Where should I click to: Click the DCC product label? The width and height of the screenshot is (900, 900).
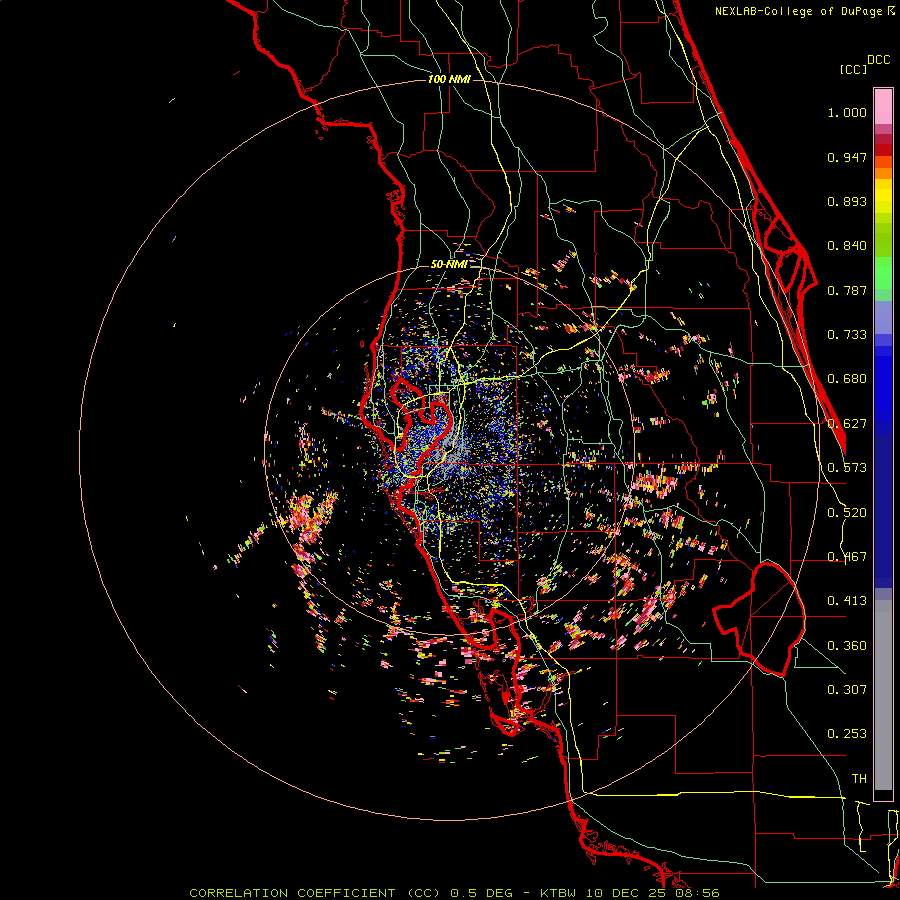(879, 60)
